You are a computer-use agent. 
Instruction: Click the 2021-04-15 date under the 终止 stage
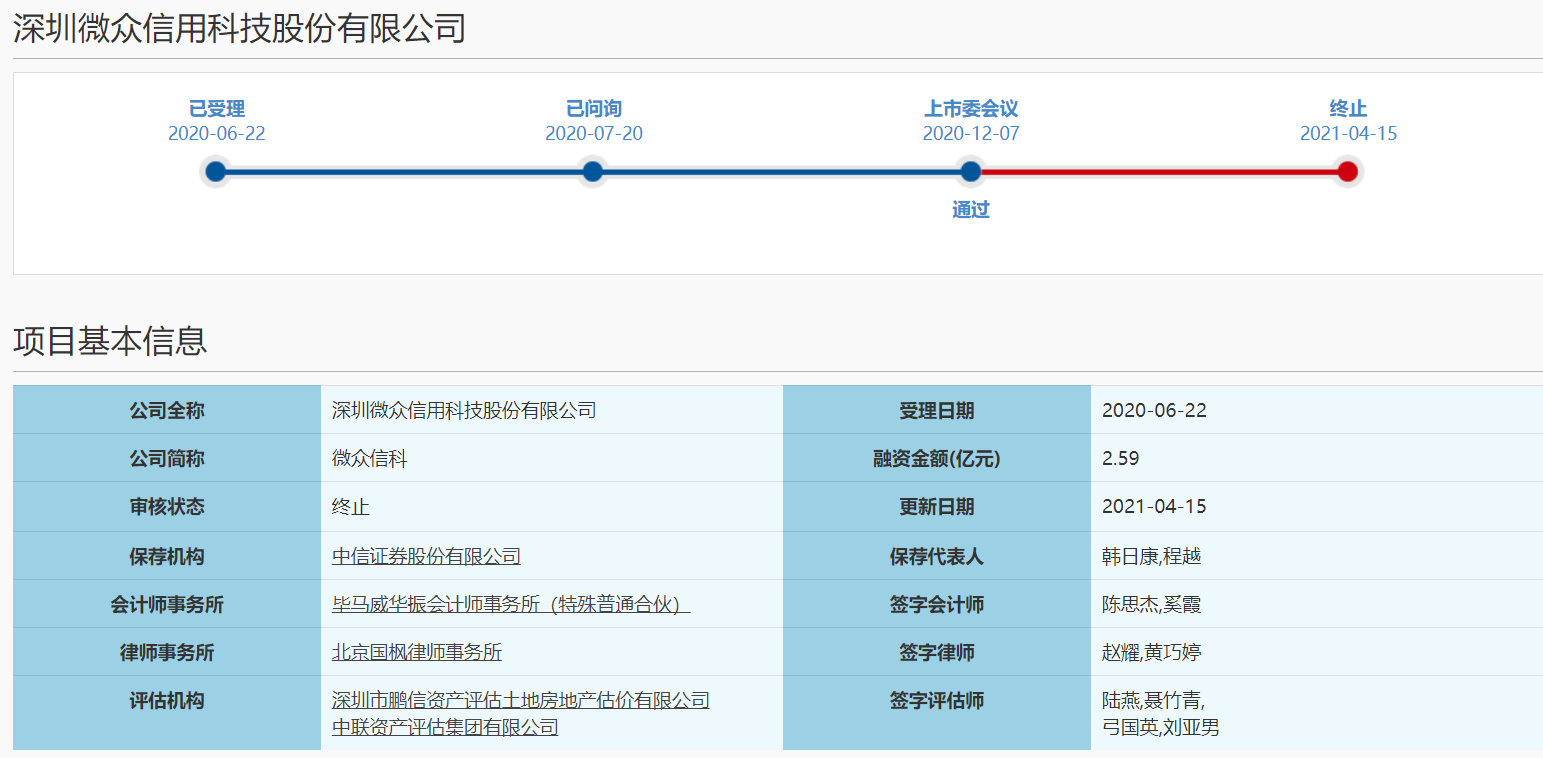coord(1348,134)
